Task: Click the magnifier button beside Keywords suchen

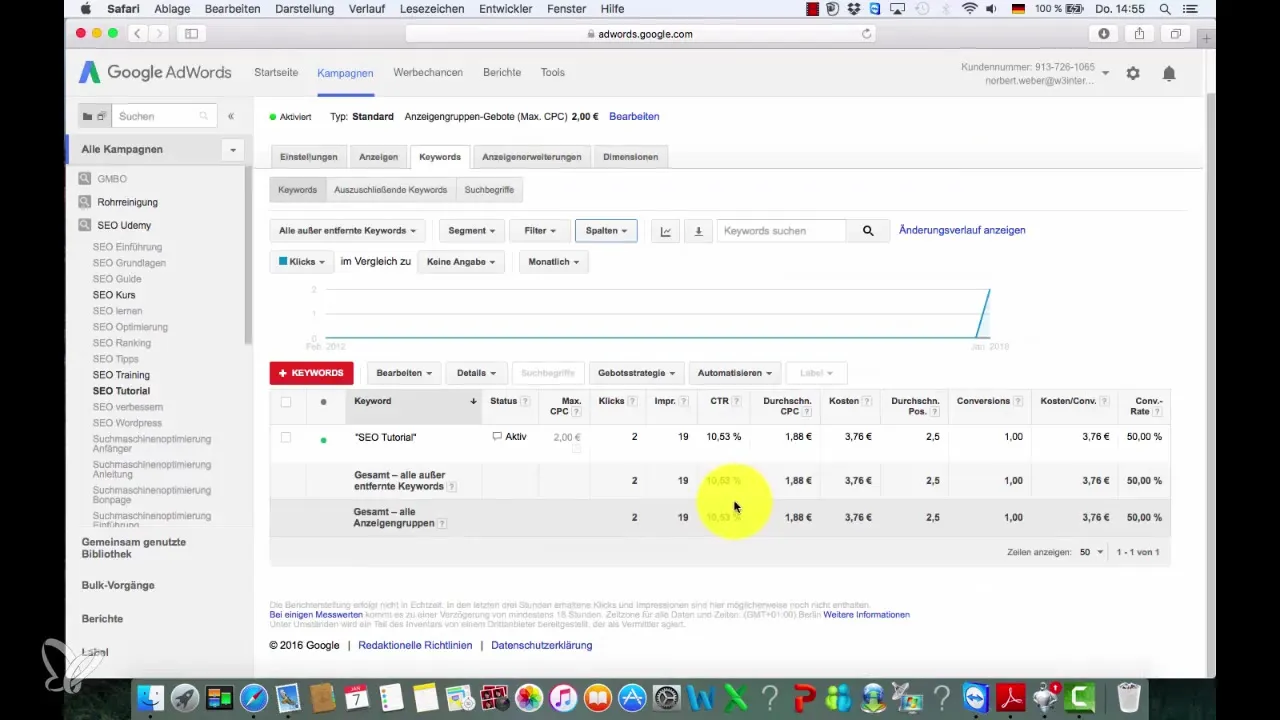Action: (868, 231)
